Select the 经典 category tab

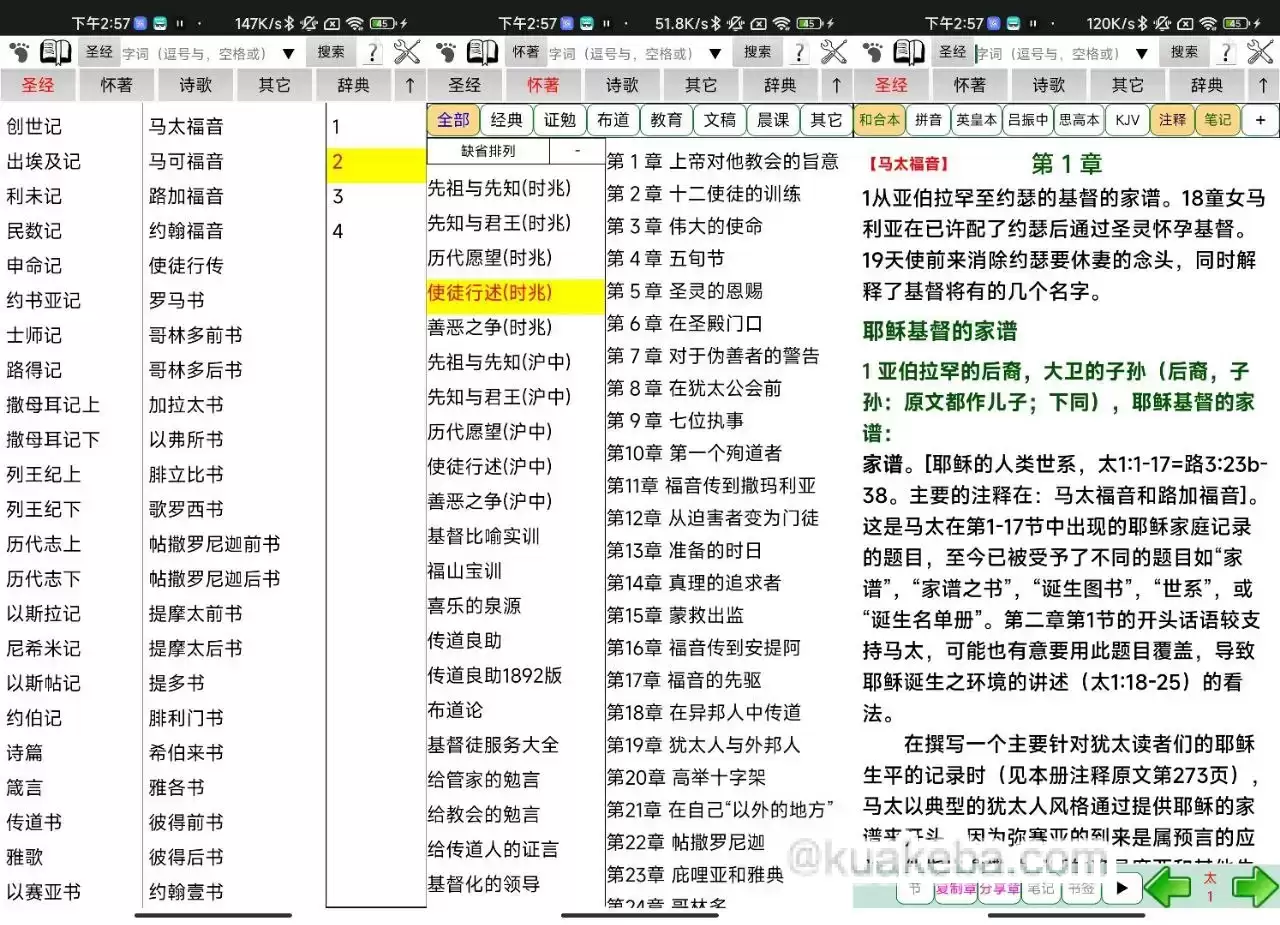(507, 120)
